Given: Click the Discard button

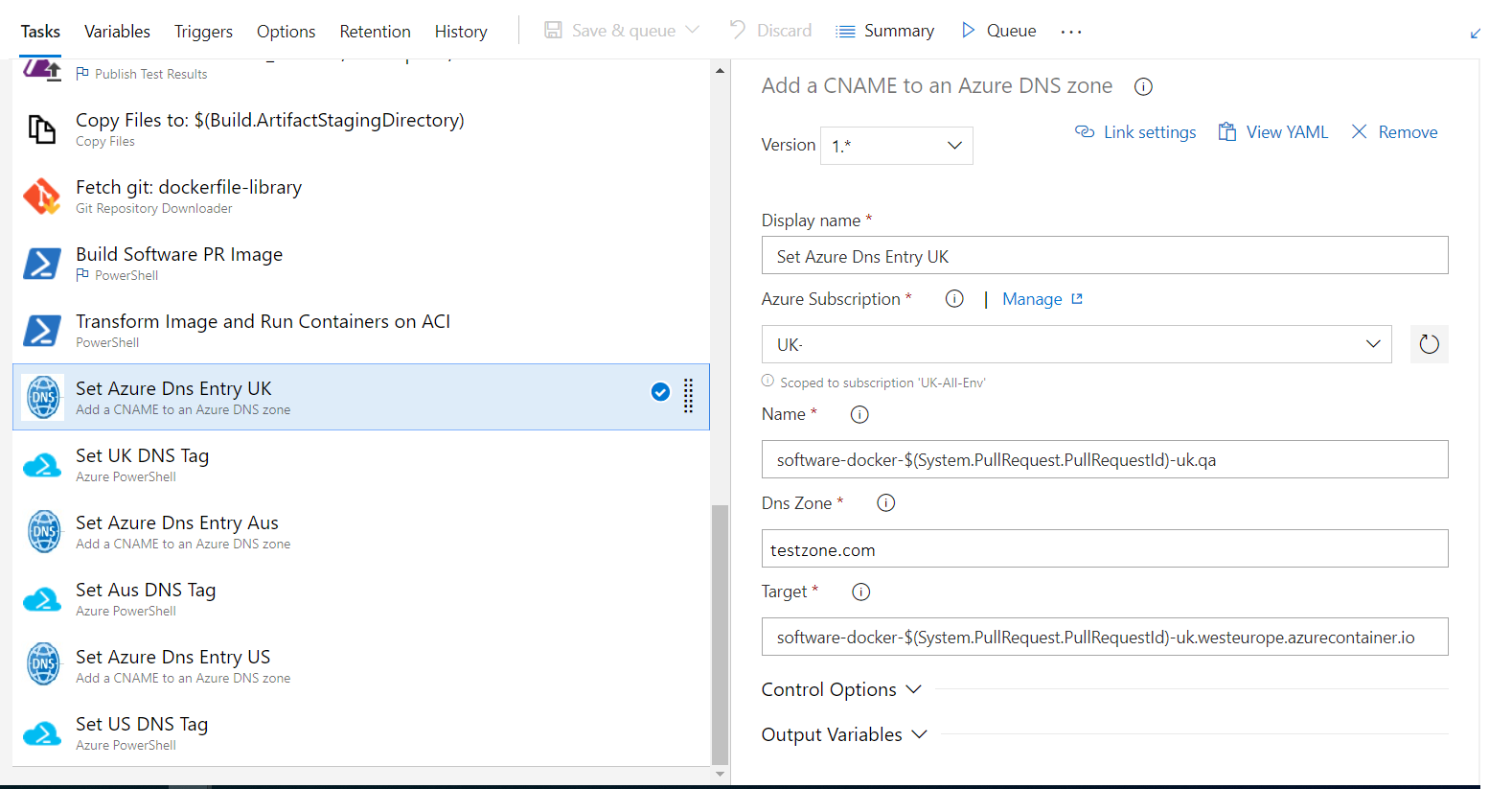Looking at the screenshot, I should (x=770, y=30).
